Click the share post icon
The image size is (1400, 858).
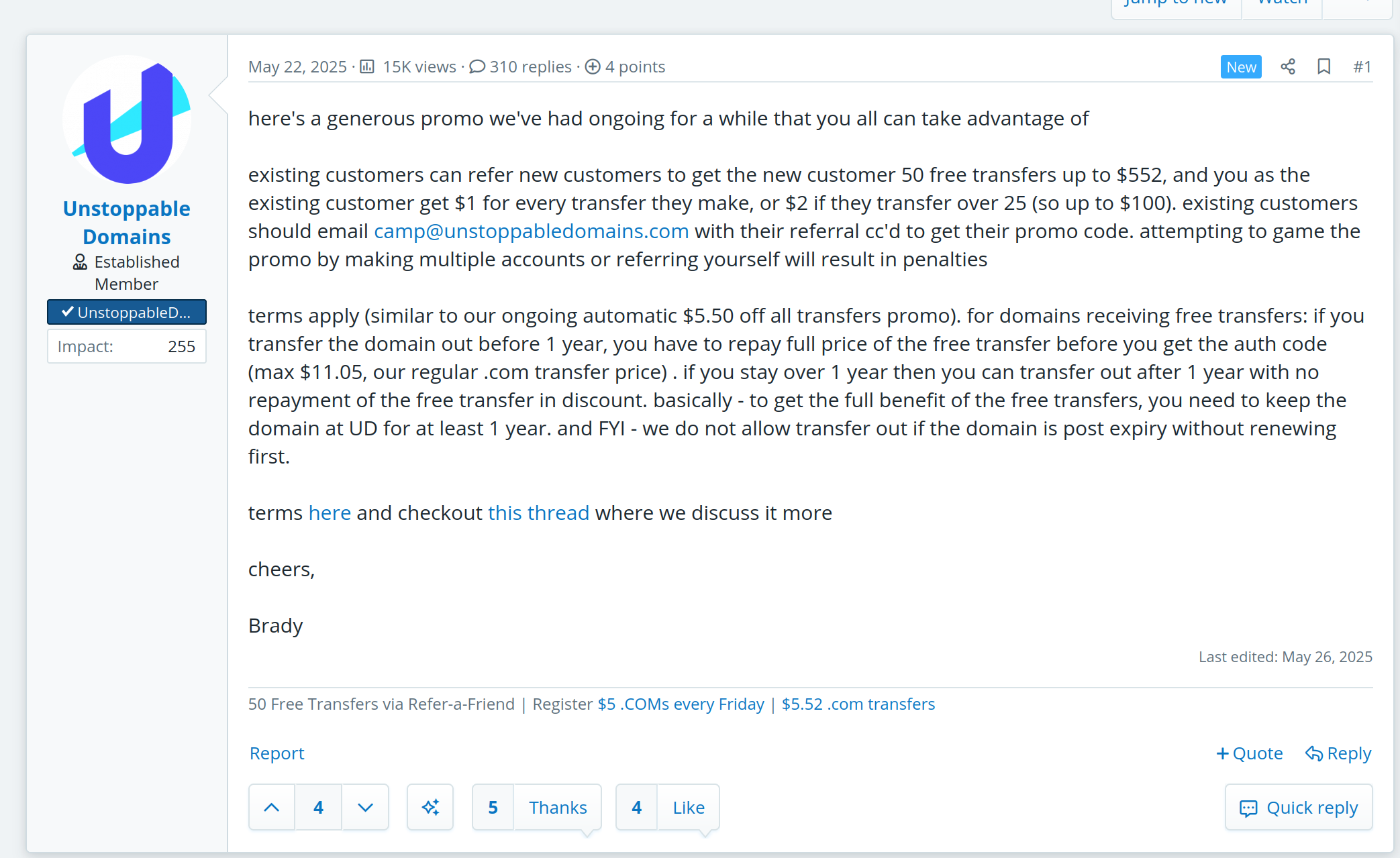click(1287, 66)
